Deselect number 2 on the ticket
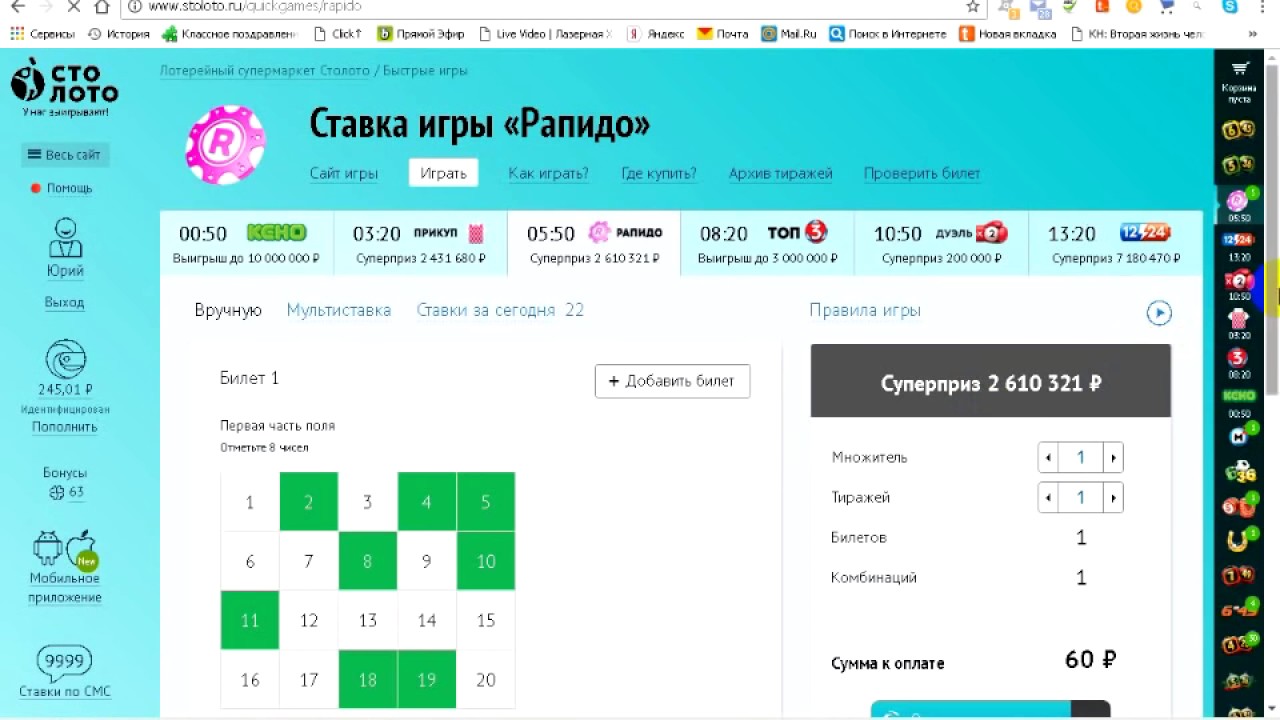The width and height of the screenshot is (1280, 720). (x=309, y=502)
